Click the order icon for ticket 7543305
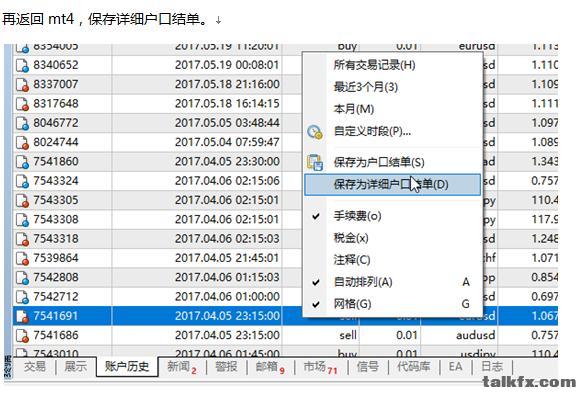Screen dimensions: 581x393 coord(22,200)
